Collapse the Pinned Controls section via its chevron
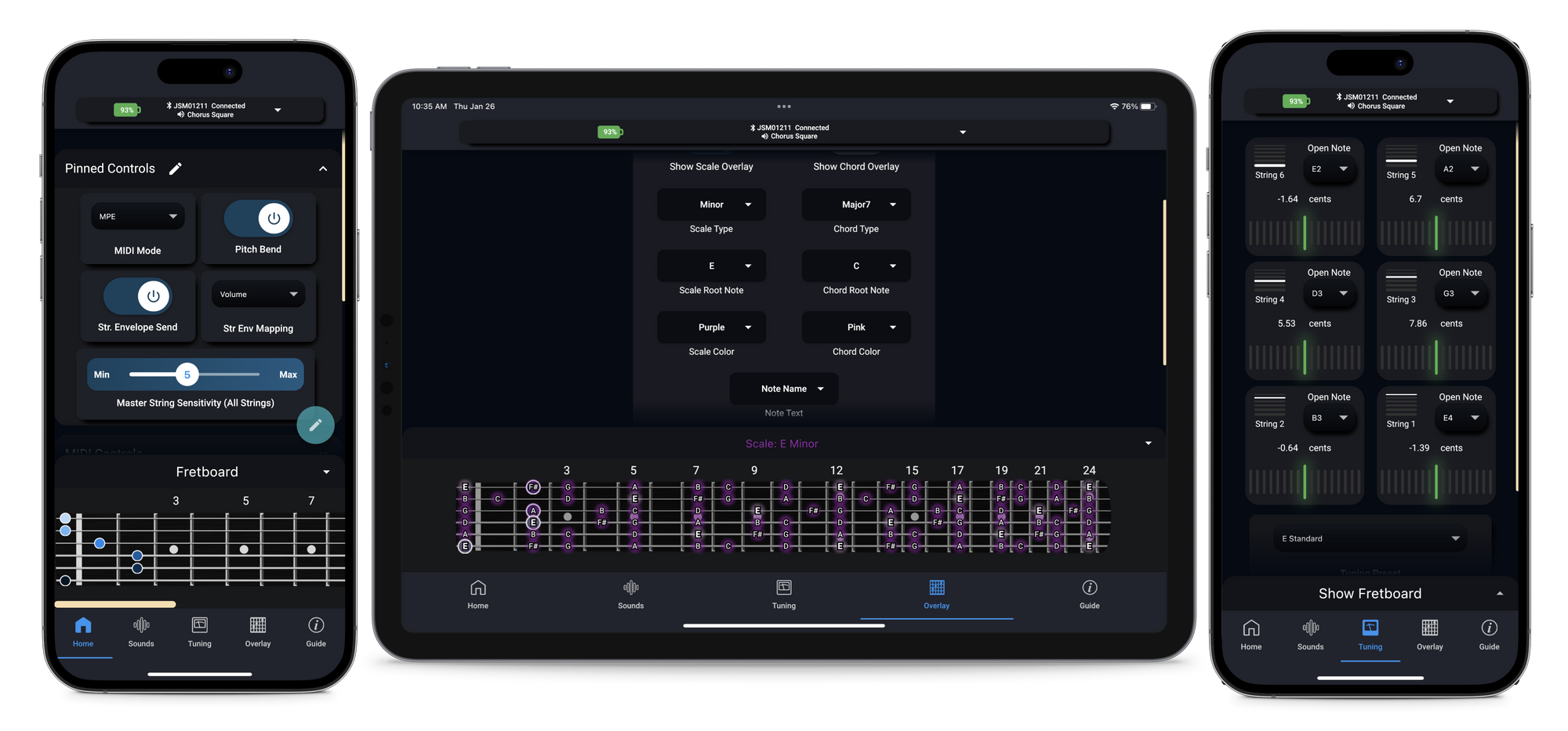Viewport: 1568px width, 731px height. (x=322, y=168)
